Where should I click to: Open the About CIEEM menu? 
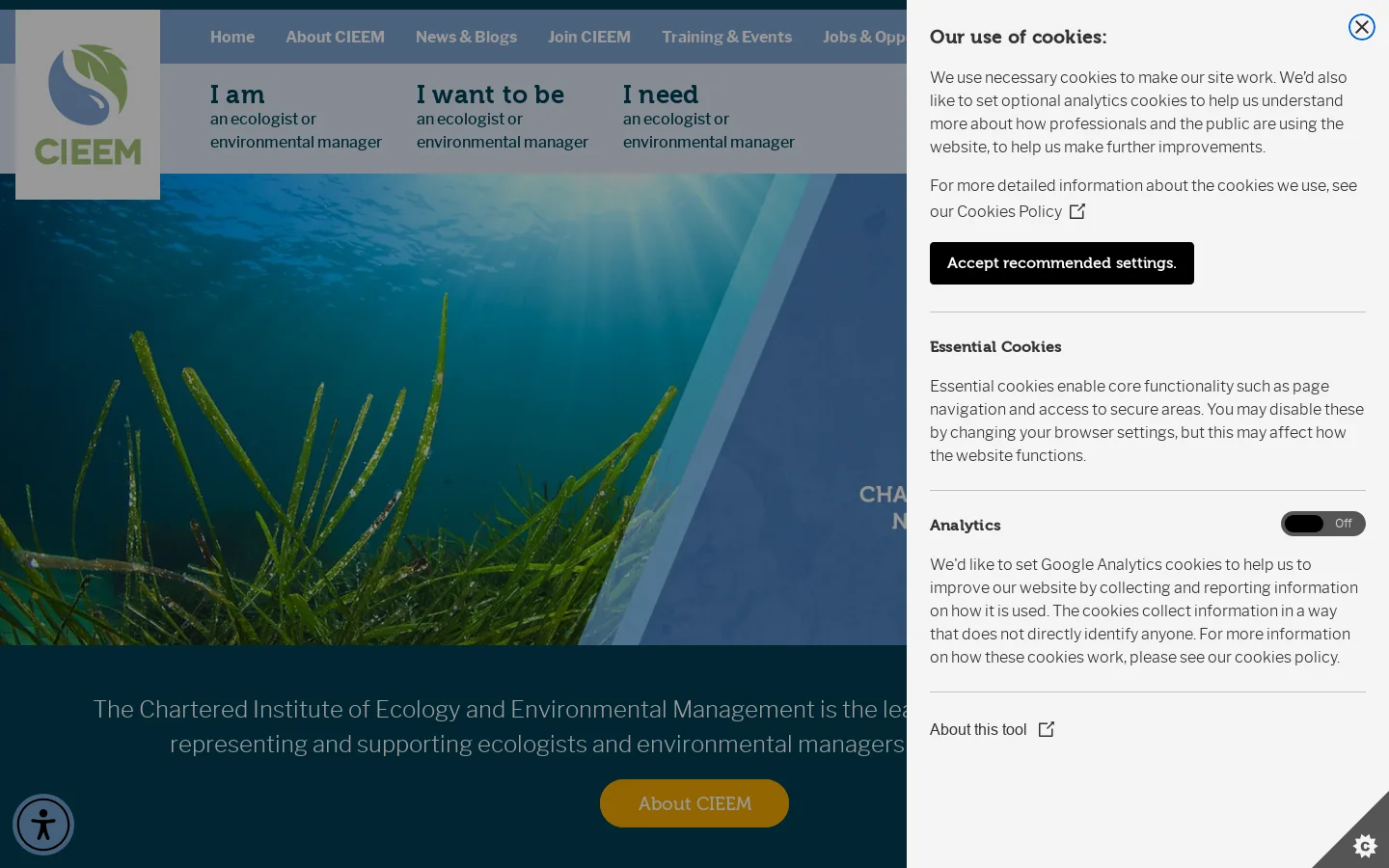coord(335,37)
